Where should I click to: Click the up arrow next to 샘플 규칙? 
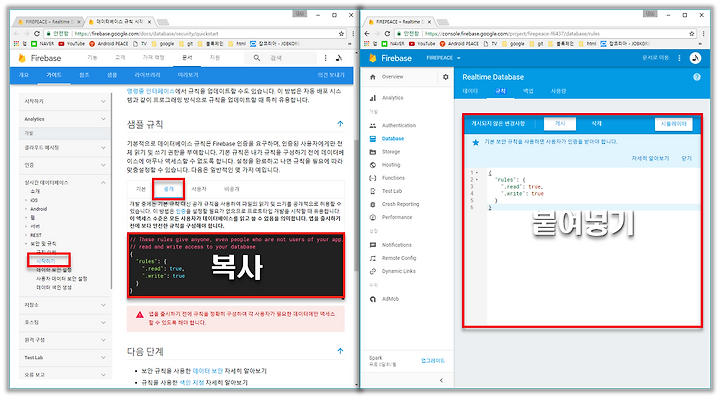pos(340,123)
